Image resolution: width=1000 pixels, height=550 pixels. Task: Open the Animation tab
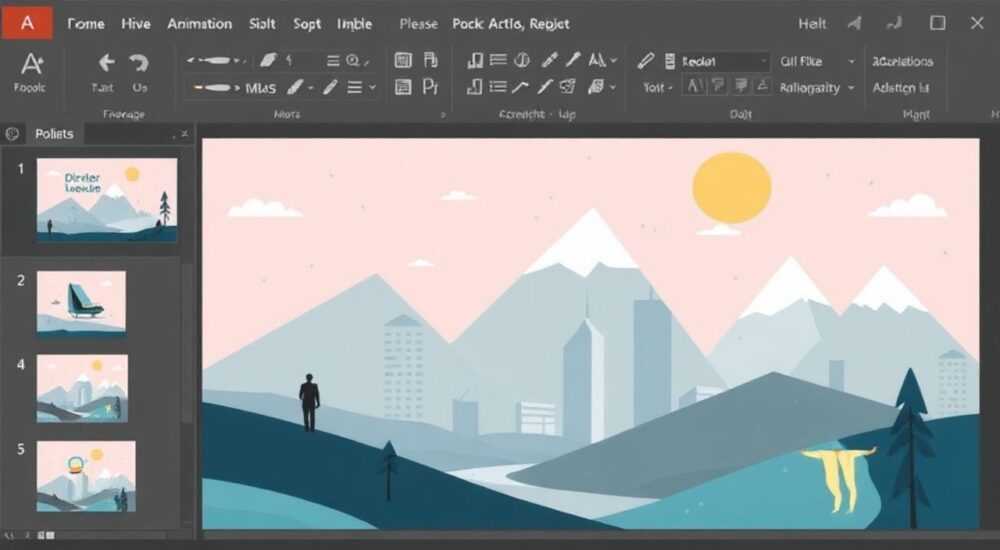point(200,24)
